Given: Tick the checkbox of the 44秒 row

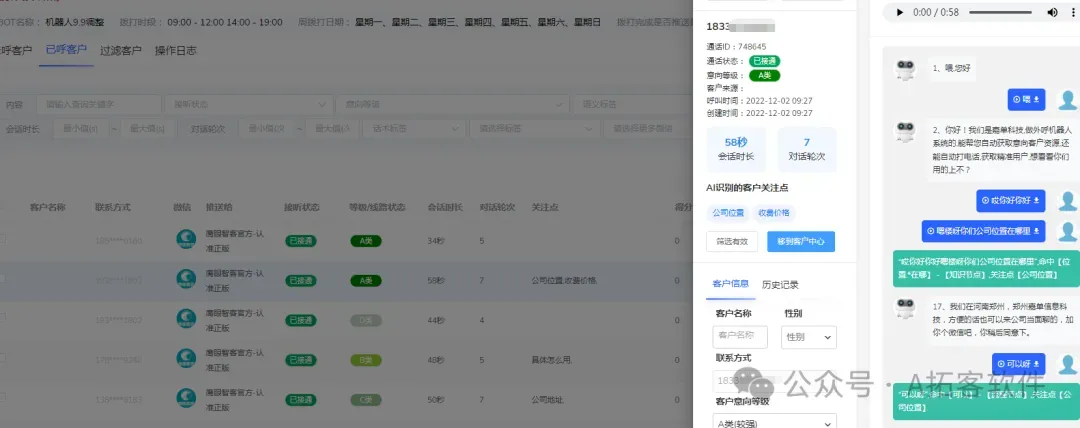Looking at the screenshot, I should (x=2, y=317).
